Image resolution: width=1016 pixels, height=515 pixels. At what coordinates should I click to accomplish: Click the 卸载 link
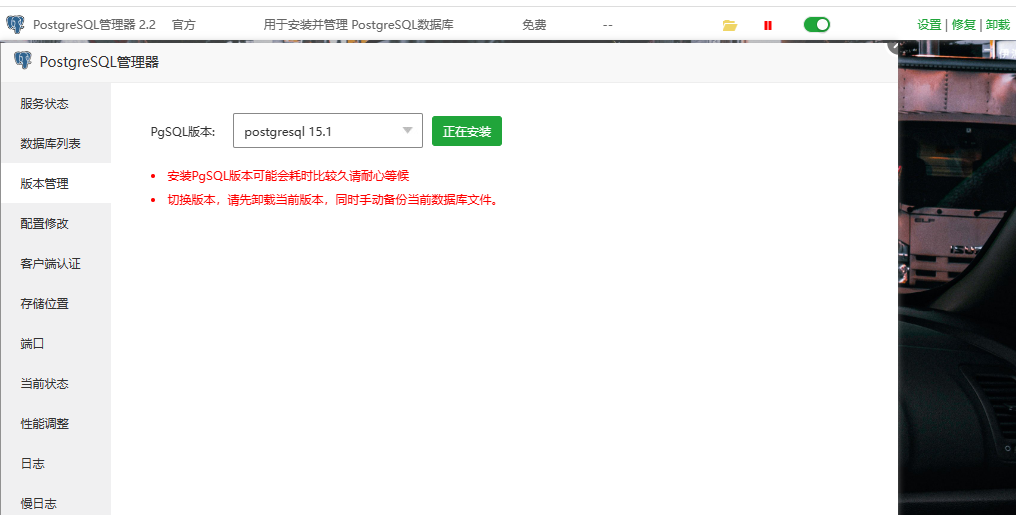(998, 25)
